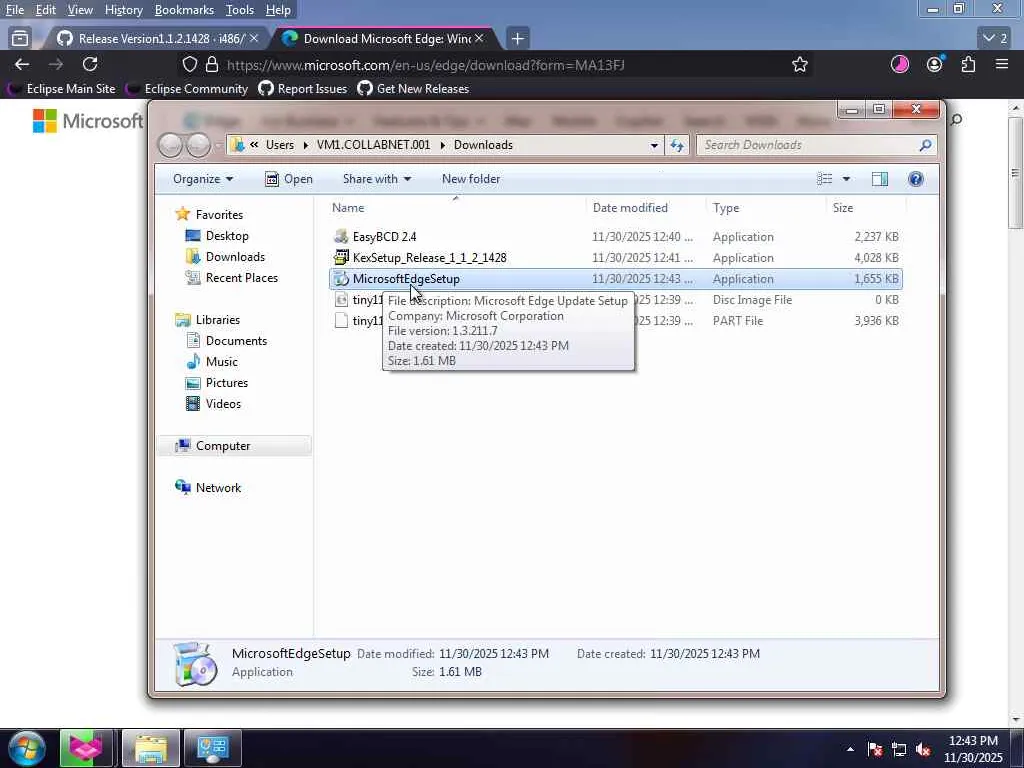1024x768 pixels.
Task: Bookmark this page with the star icon
Action: point(799,64)
